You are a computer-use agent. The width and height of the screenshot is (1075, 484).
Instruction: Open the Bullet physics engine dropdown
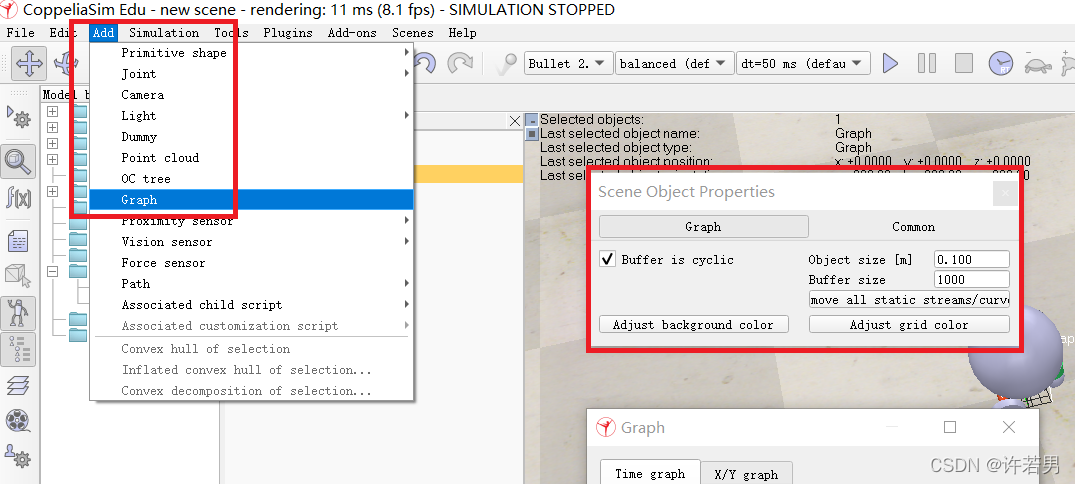(x=566, y=64)
